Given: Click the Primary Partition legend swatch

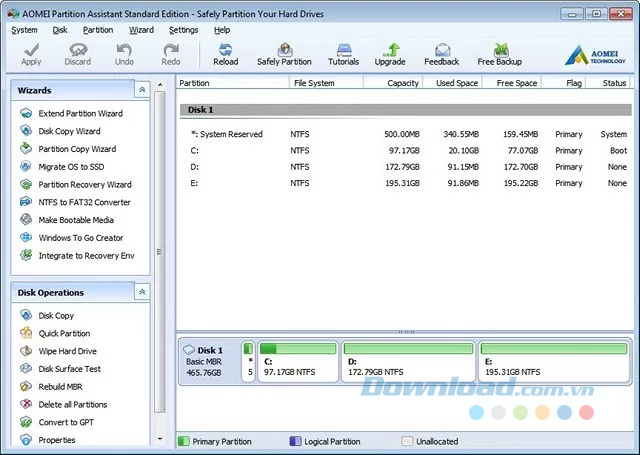Looking at the screenshot, I should [184, 441].
